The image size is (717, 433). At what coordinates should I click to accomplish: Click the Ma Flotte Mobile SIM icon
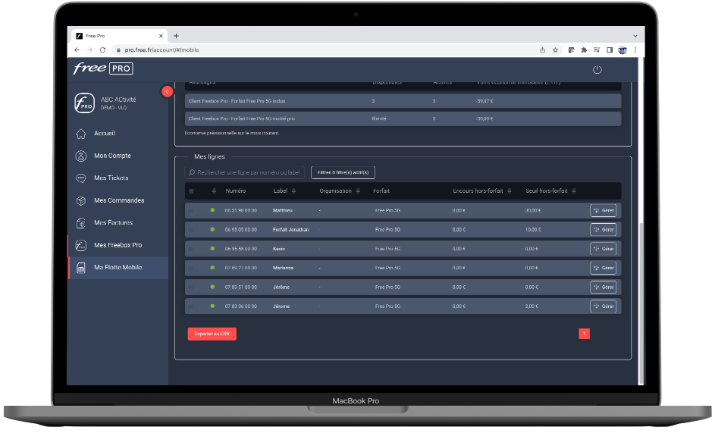coord(81,268)
